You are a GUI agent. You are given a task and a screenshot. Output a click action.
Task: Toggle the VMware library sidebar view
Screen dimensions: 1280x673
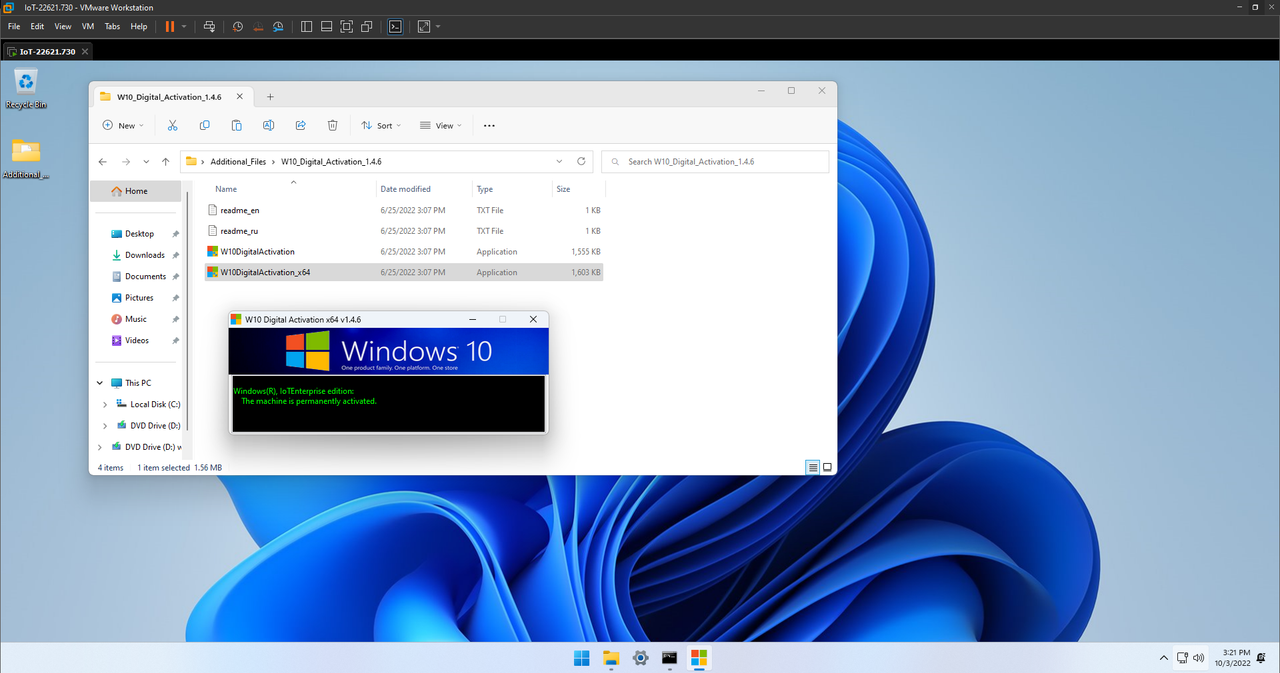pos(306,26)
